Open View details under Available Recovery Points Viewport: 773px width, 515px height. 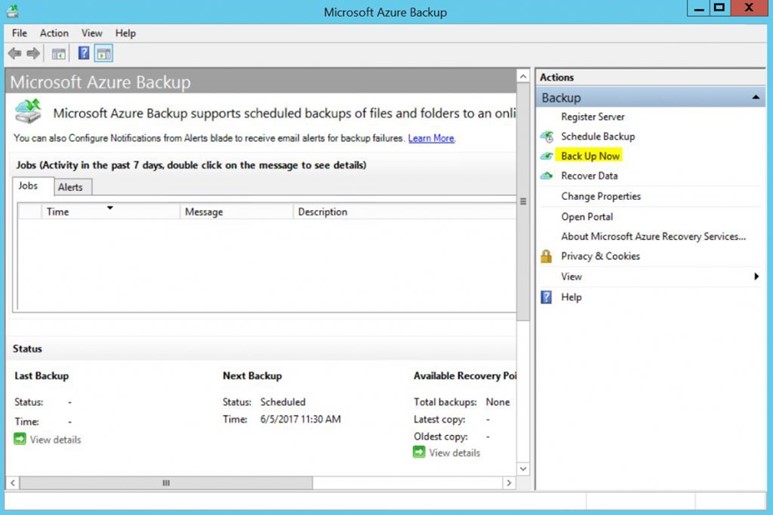pos(455,453)
